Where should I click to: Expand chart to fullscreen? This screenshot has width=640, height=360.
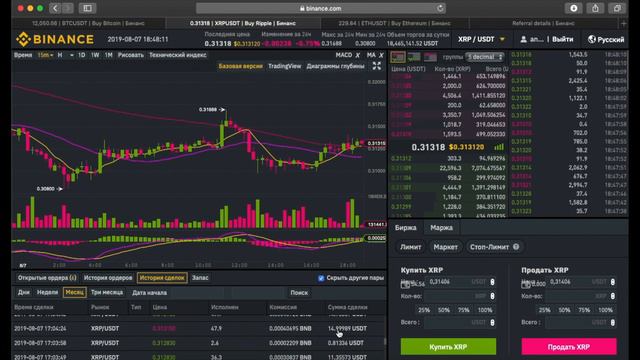click(x=377, y=66)
